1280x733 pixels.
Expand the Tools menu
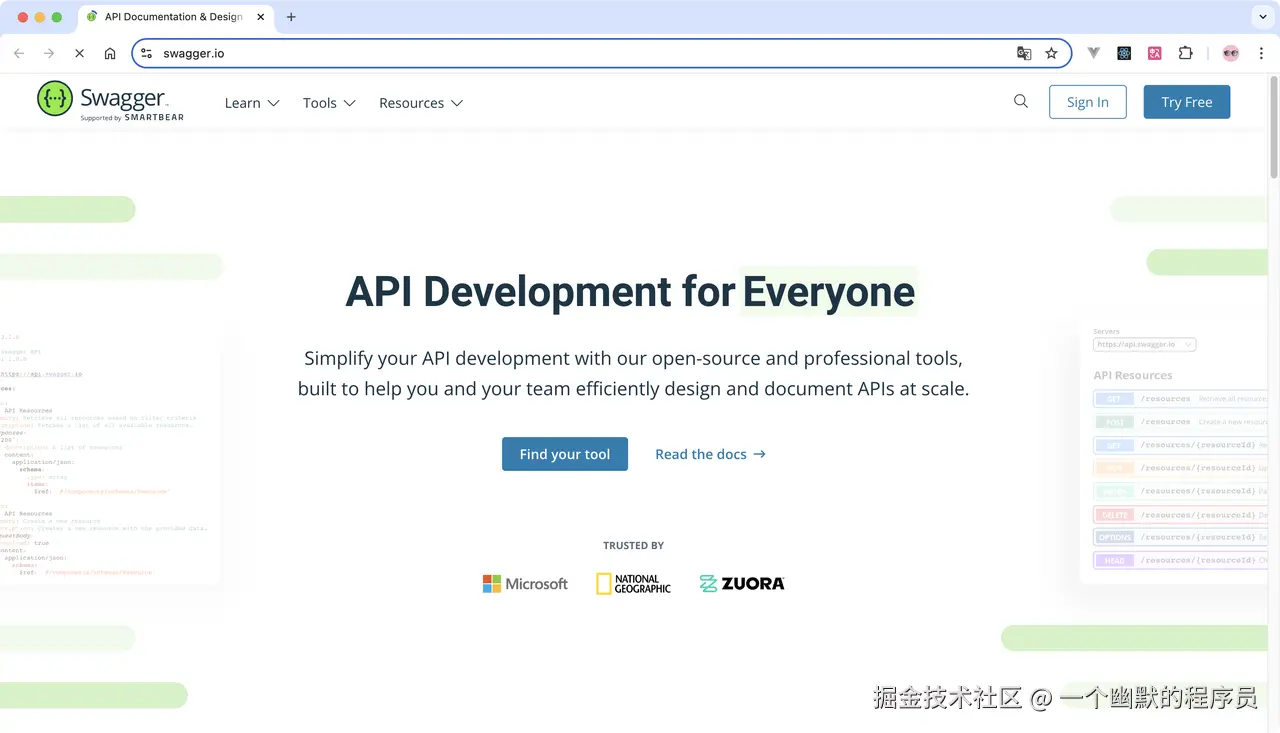(x=329, y=103)
